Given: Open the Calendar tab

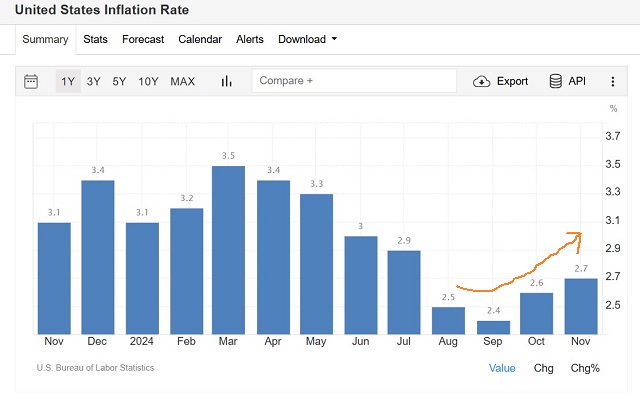Looking at the screenshot, I should [x=200, y=39].
